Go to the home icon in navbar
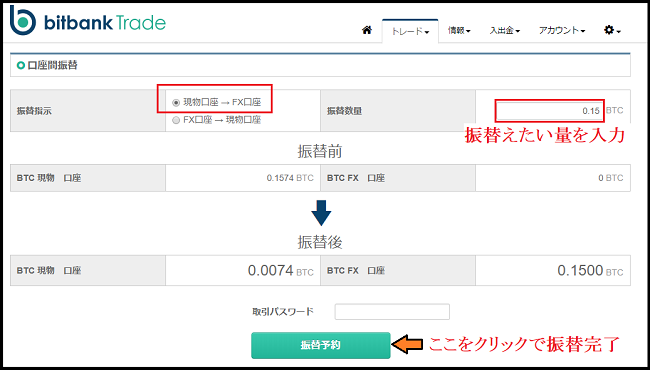 (366, 30)
